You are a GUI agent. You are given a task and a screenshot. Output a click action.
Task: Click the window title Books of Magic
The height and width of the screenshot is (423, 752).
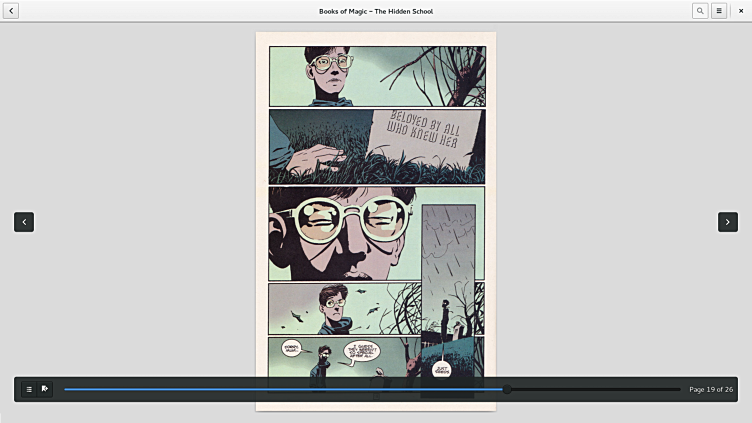coord(376,11)
